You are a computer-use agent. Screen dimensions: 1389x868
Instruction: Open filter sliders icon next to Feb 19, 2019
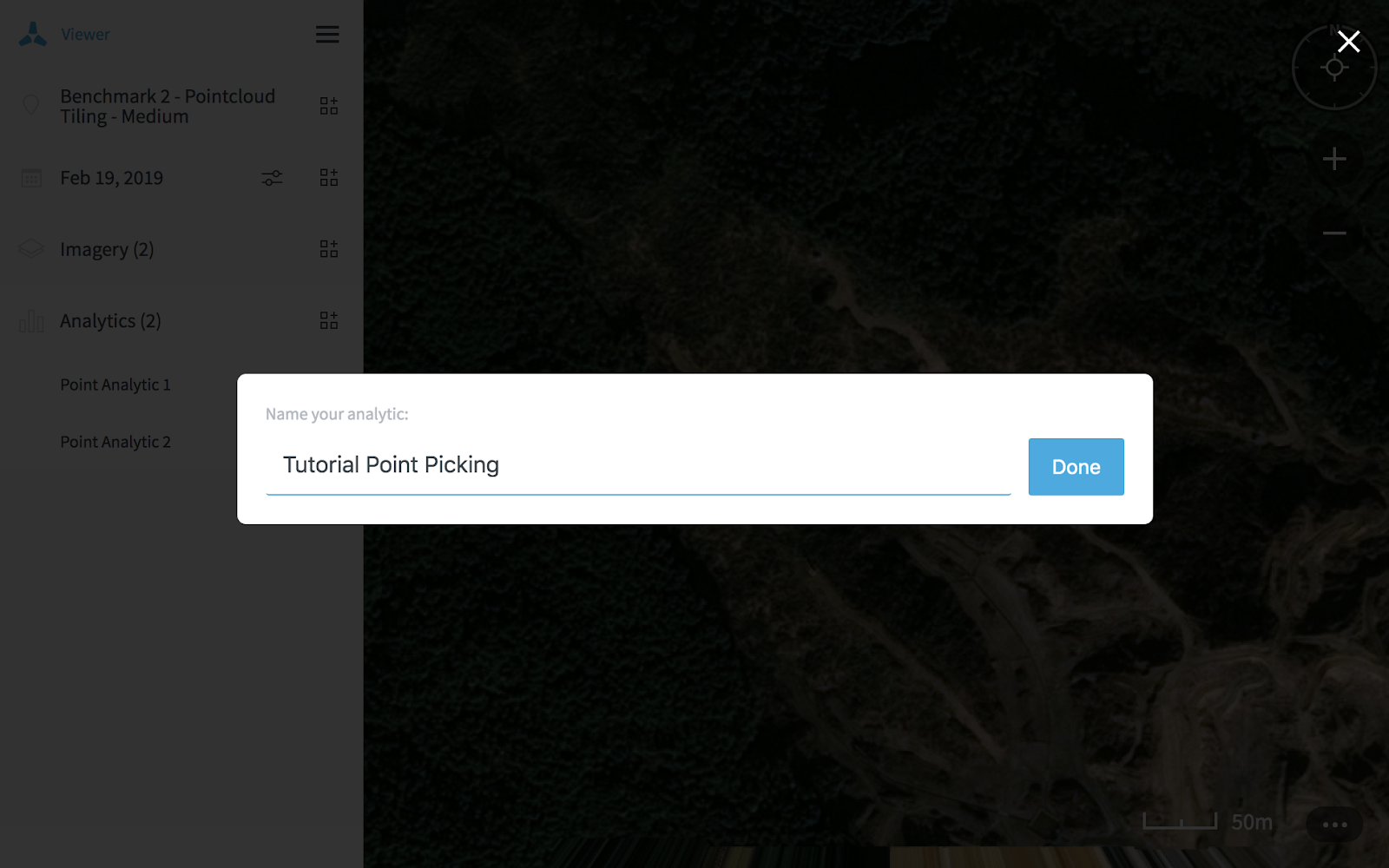click(272, 178)
